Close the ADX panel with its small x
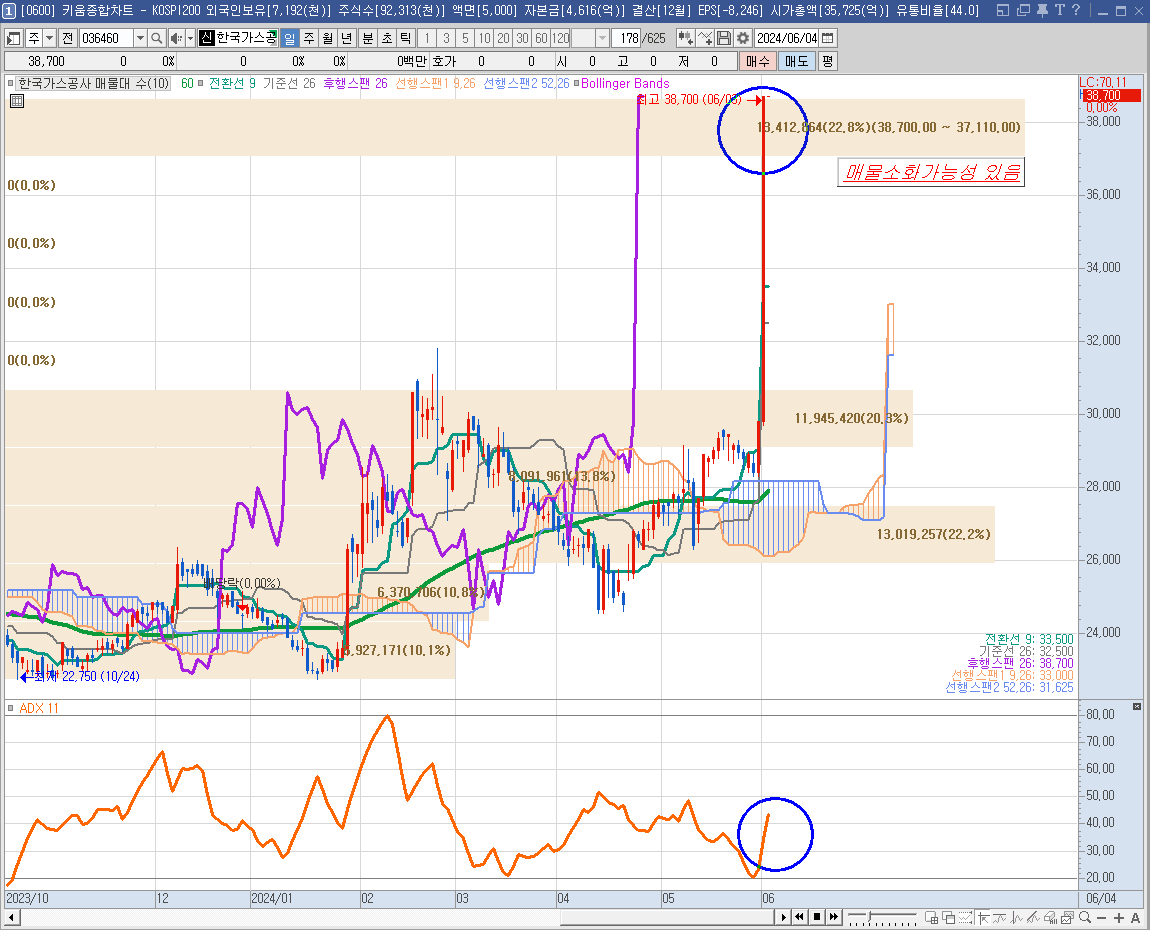The width and height of the screenshot is (1150, 930). 1137,706
